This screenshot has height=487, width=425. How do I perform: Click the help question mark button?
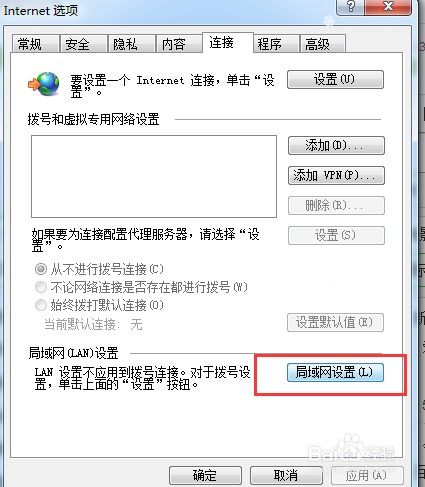pos(351,7)
